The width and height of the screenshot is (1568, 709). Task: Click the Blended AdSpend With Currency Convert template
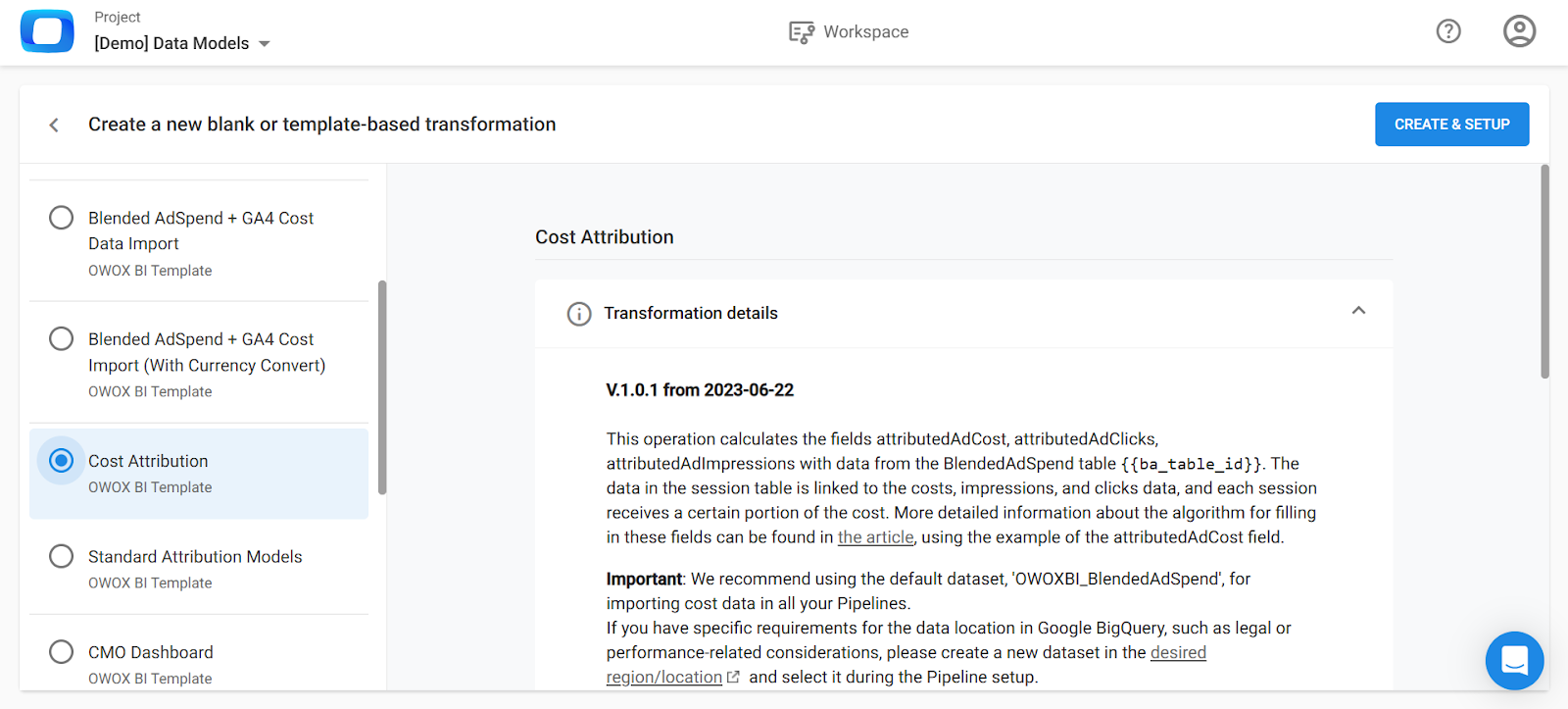click(x=60, y=338)
